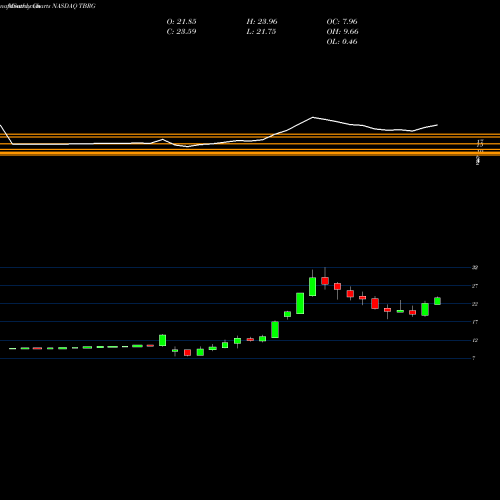Click the price axis label '17'
This screenshot has width=500, height=500.
[x=475, y=322]
